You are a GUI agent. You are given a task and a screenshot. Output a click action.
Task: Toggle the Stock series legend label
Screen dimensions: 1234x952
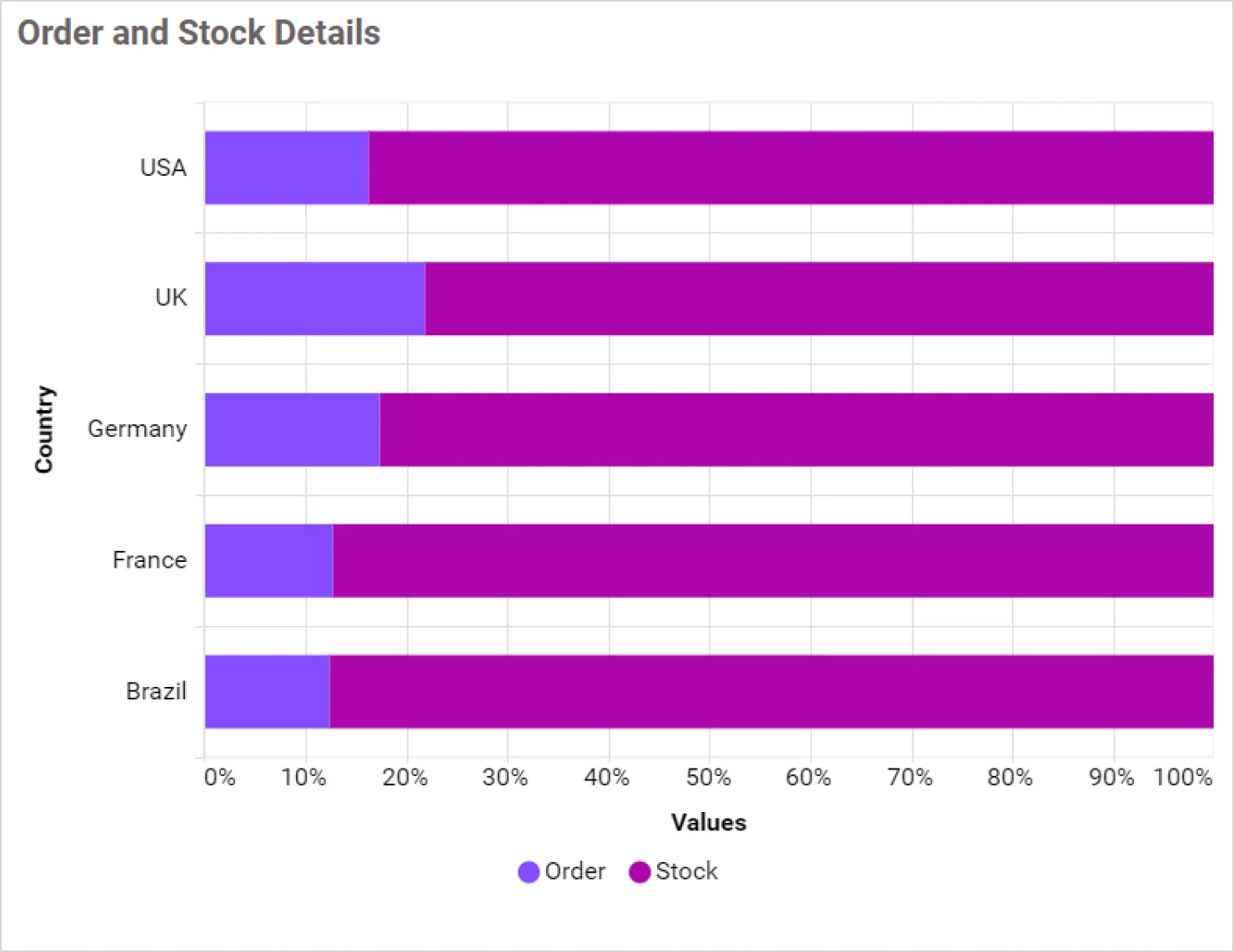coord(686,871)
